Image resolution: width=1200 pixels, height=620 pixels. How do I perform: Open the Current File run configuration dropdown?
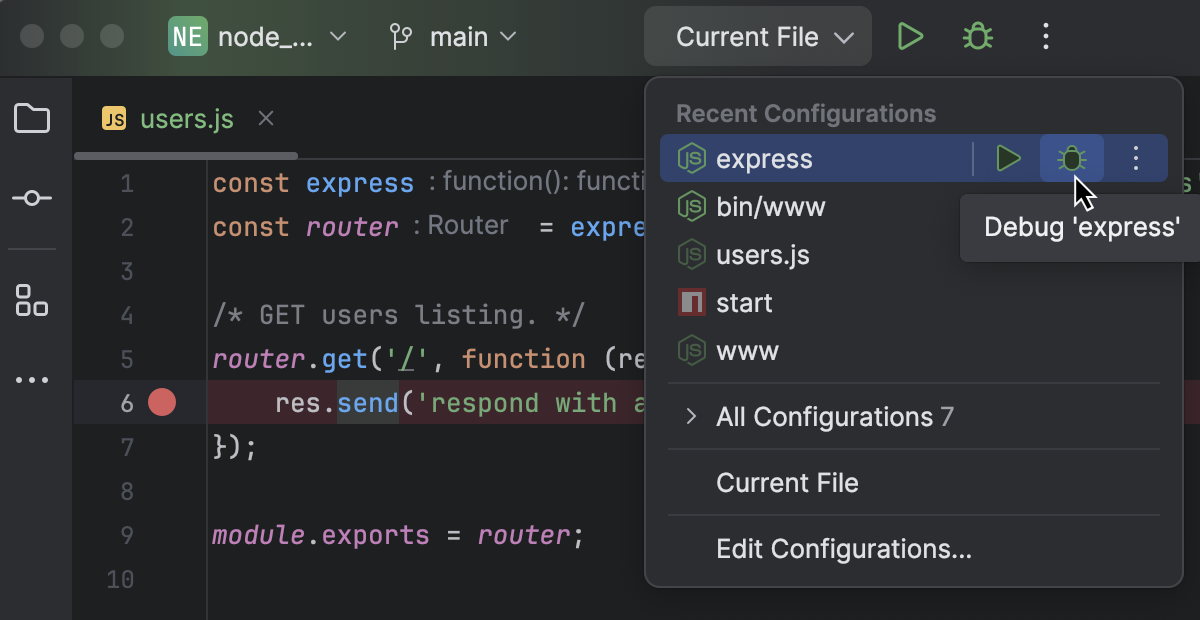coord(757,36)
